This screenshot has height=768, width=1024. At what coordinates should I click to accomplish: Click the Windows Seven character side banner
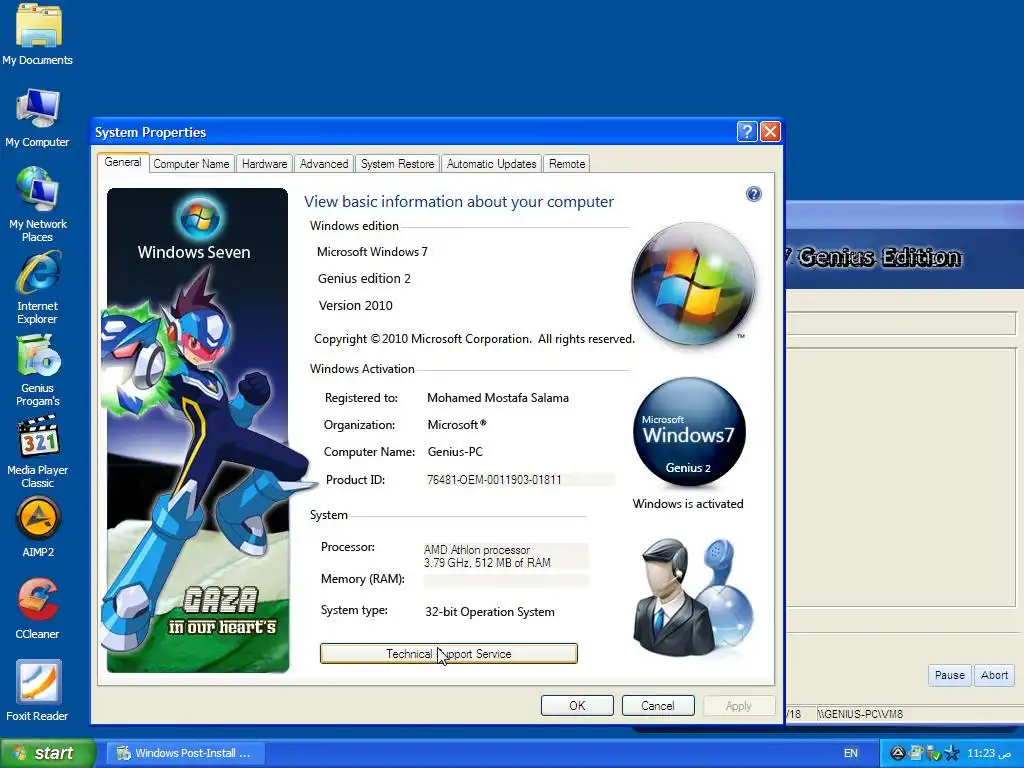(198, 430)
